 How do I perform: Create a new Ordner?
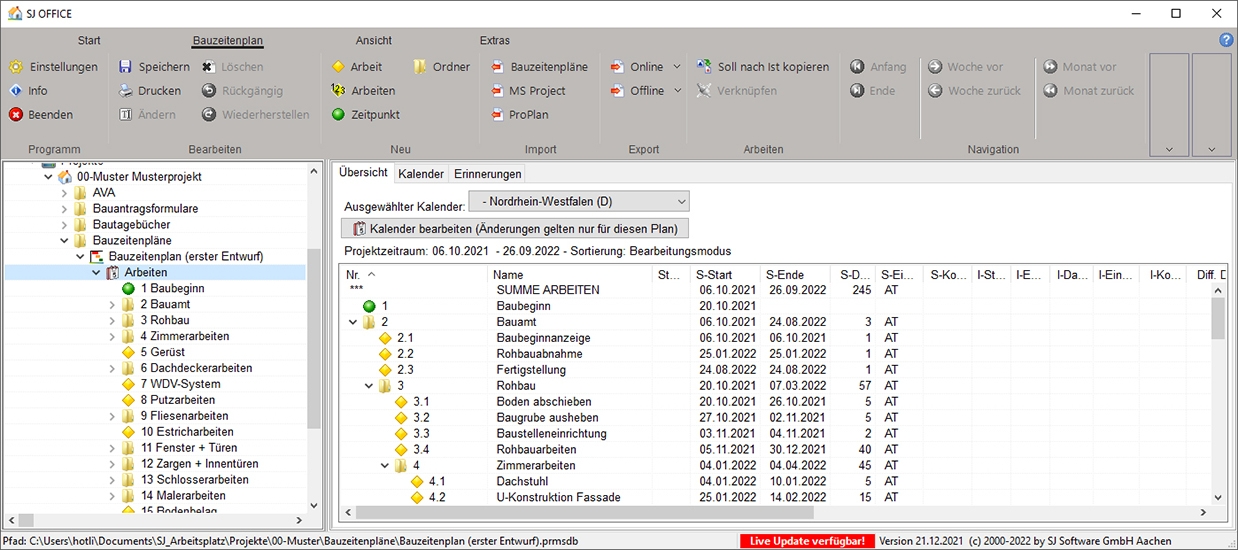click(441, 67)
